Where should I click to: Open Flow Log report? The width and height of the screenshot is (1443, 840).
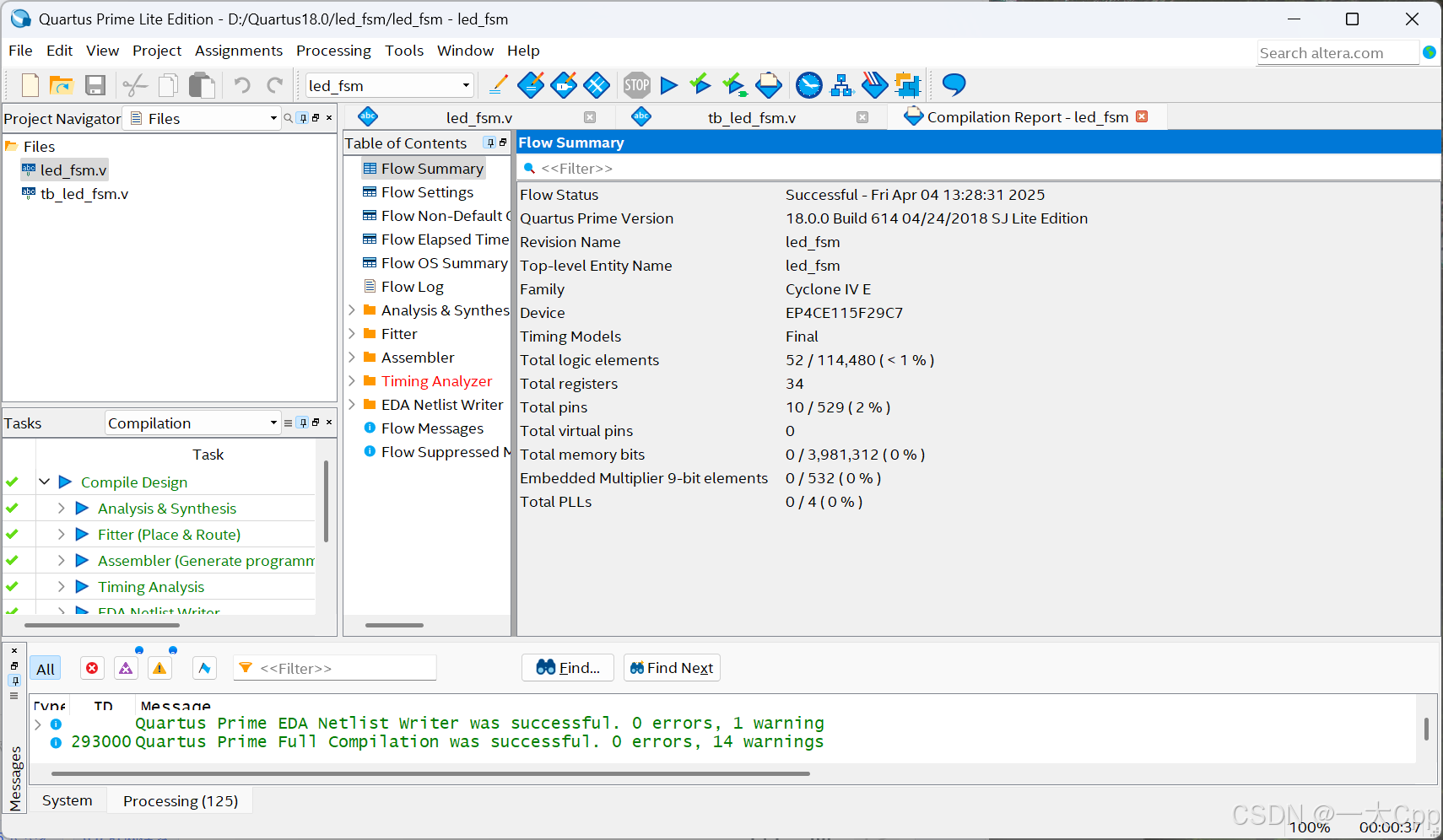point(412,287)
